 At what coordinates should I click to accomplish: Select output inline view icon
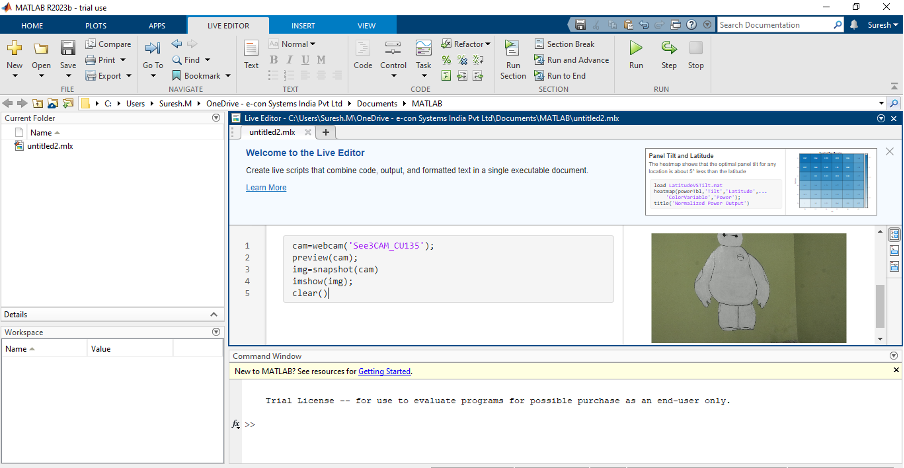click(x=895, y=250)
